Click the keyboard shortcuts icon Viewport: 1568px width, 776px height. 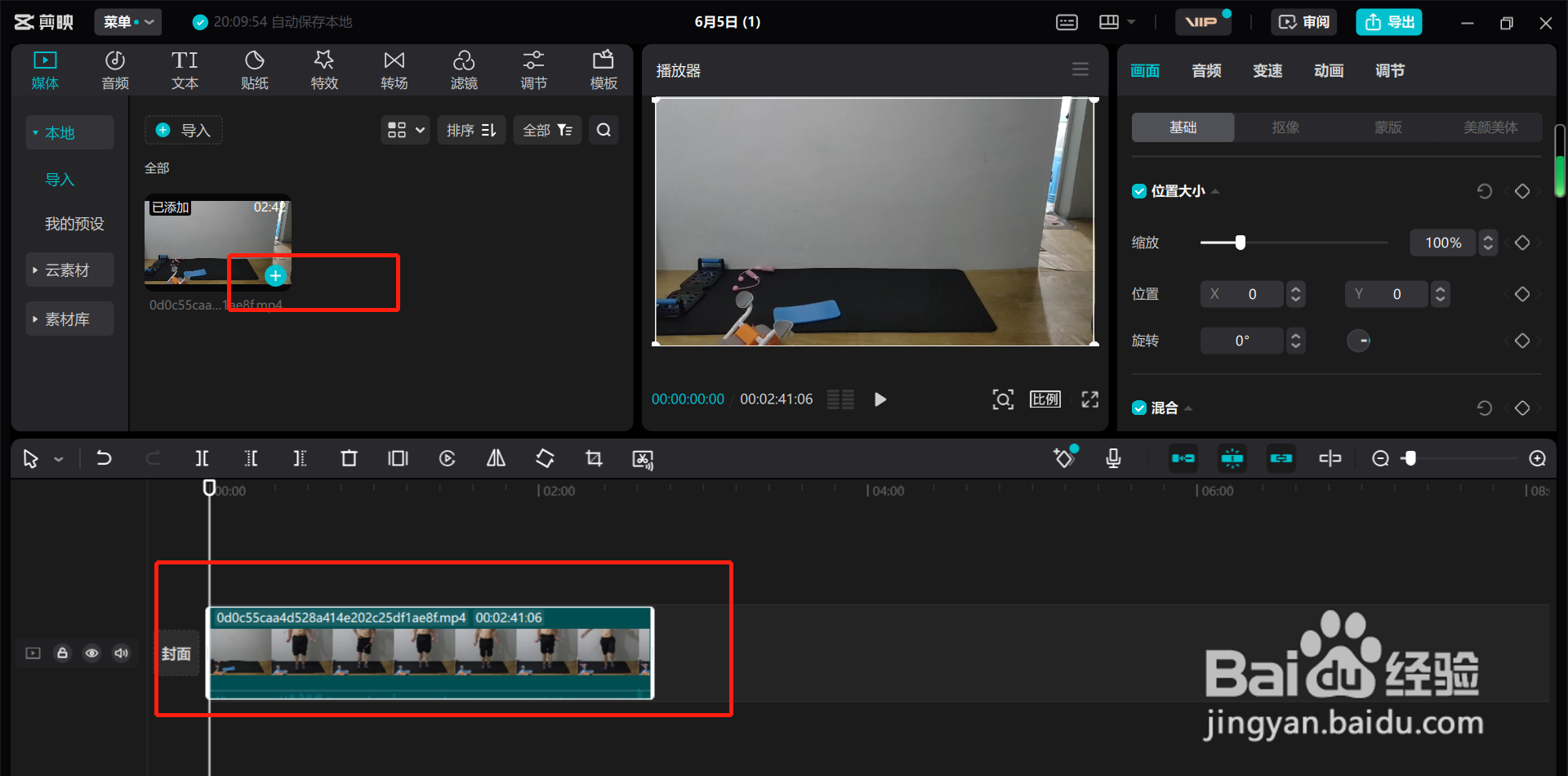1067,22
